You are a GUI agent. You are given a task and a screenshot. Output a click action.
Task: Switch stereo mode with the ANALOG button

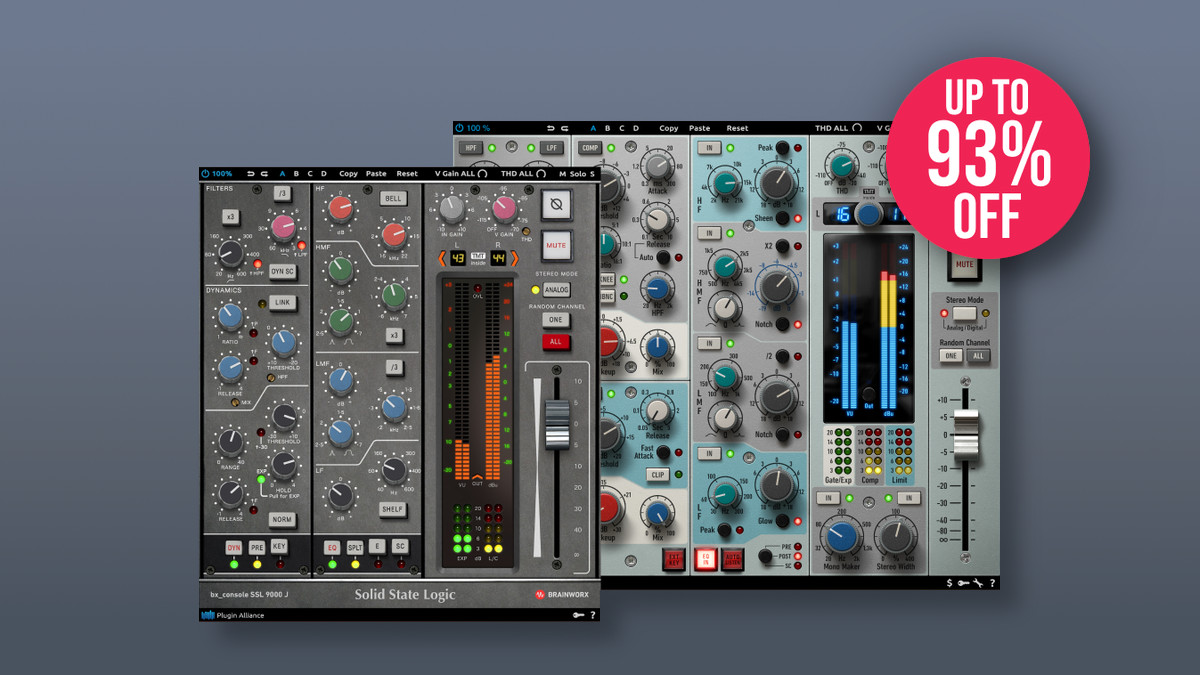tap(557, 290)
